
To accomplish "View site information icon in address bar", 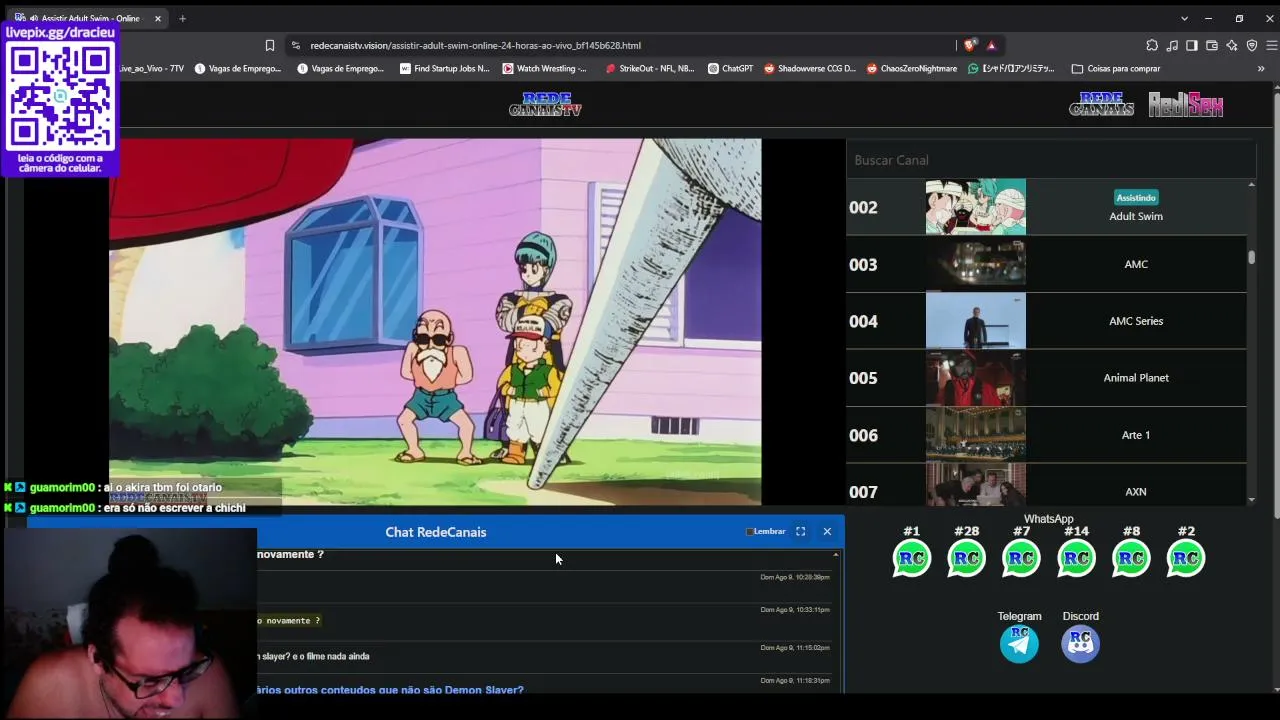I will coord(295,45).
